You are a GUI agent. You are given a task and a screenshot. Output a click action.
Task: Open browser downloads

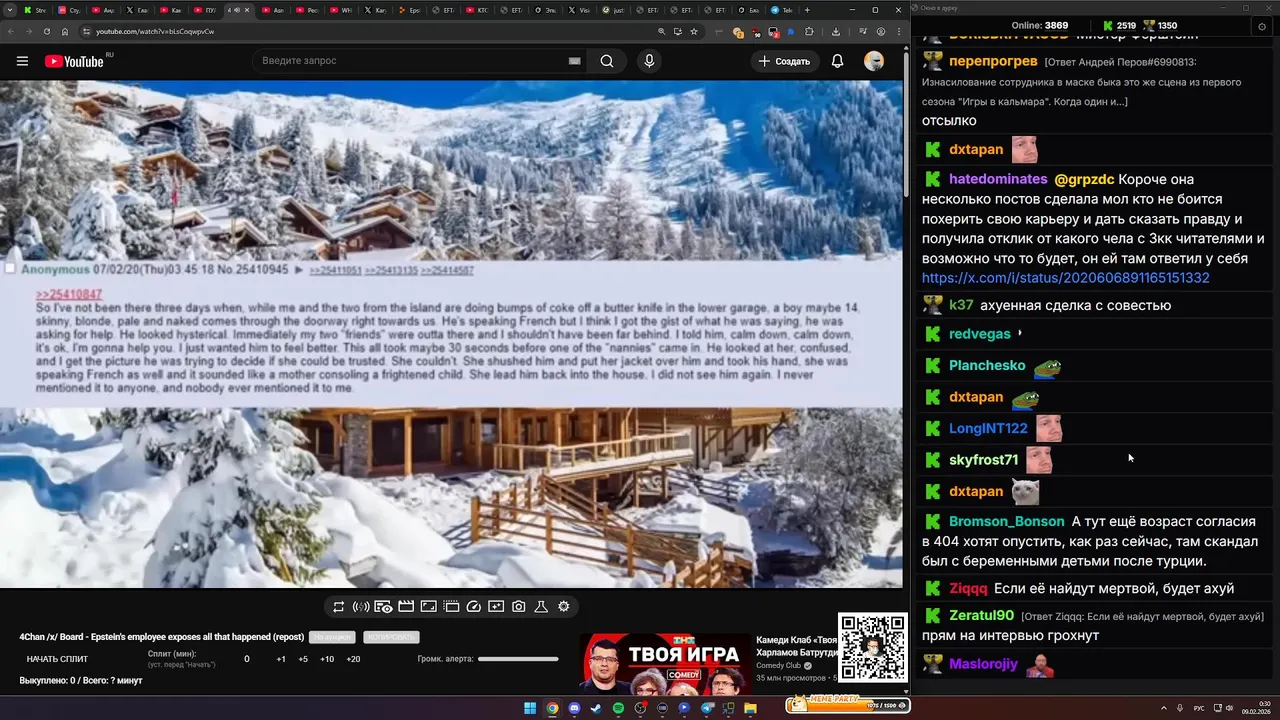(836, 31)
